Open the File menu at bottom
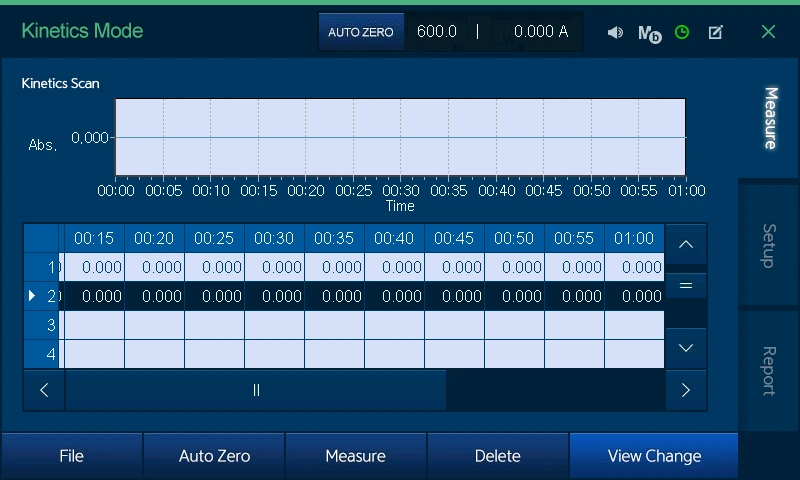This screenshot has height=480, width=800. [71, 456]
